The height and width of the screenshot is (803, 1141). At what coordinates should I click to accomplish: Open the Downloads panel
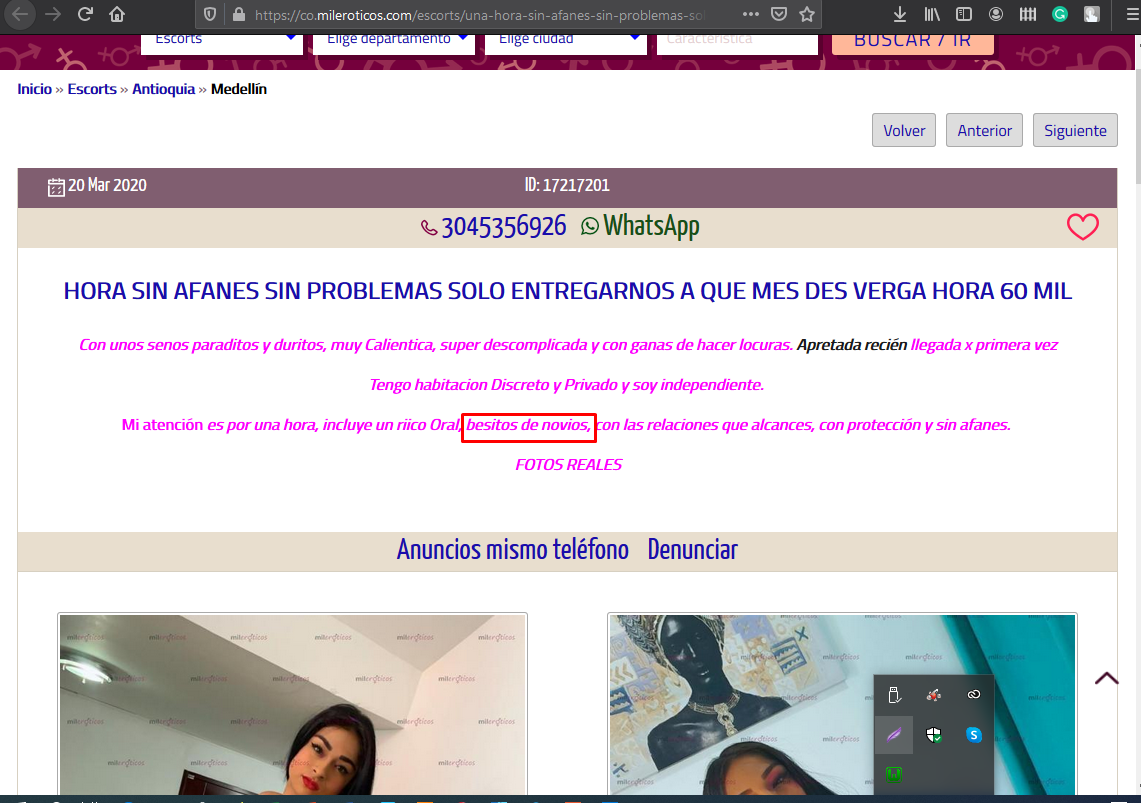pos(899,15)
